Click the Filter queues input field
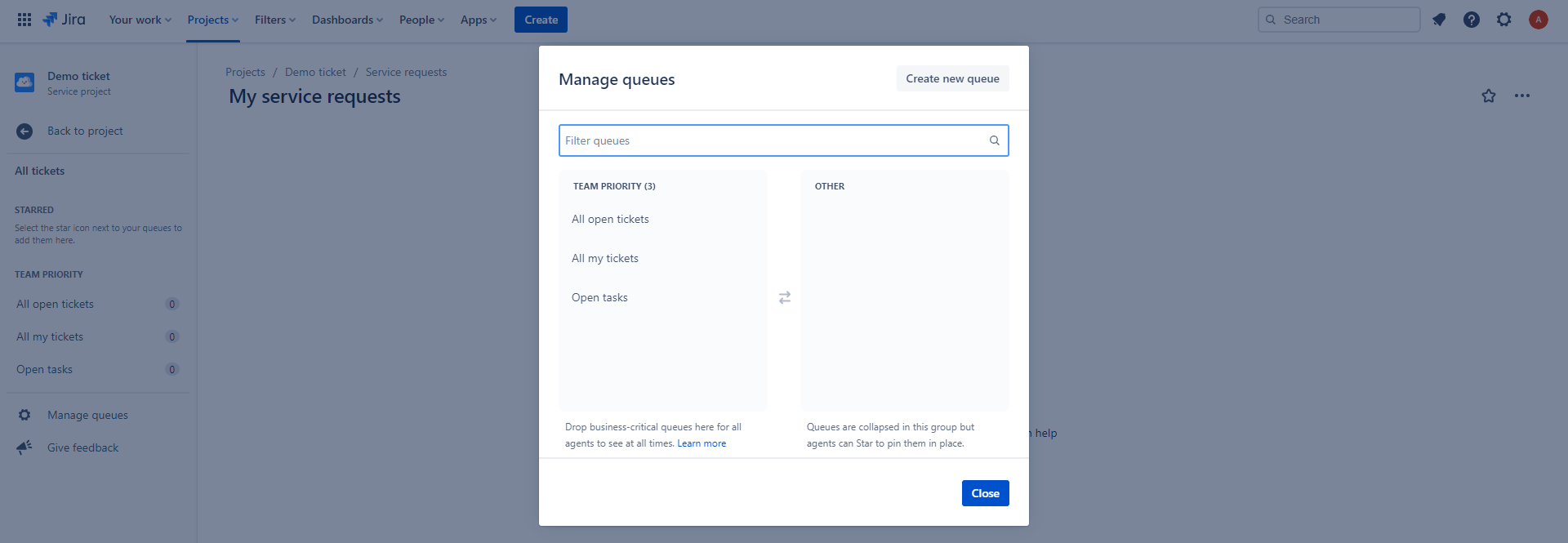The width and height of the screenshot is (1568, 543). 776,140
